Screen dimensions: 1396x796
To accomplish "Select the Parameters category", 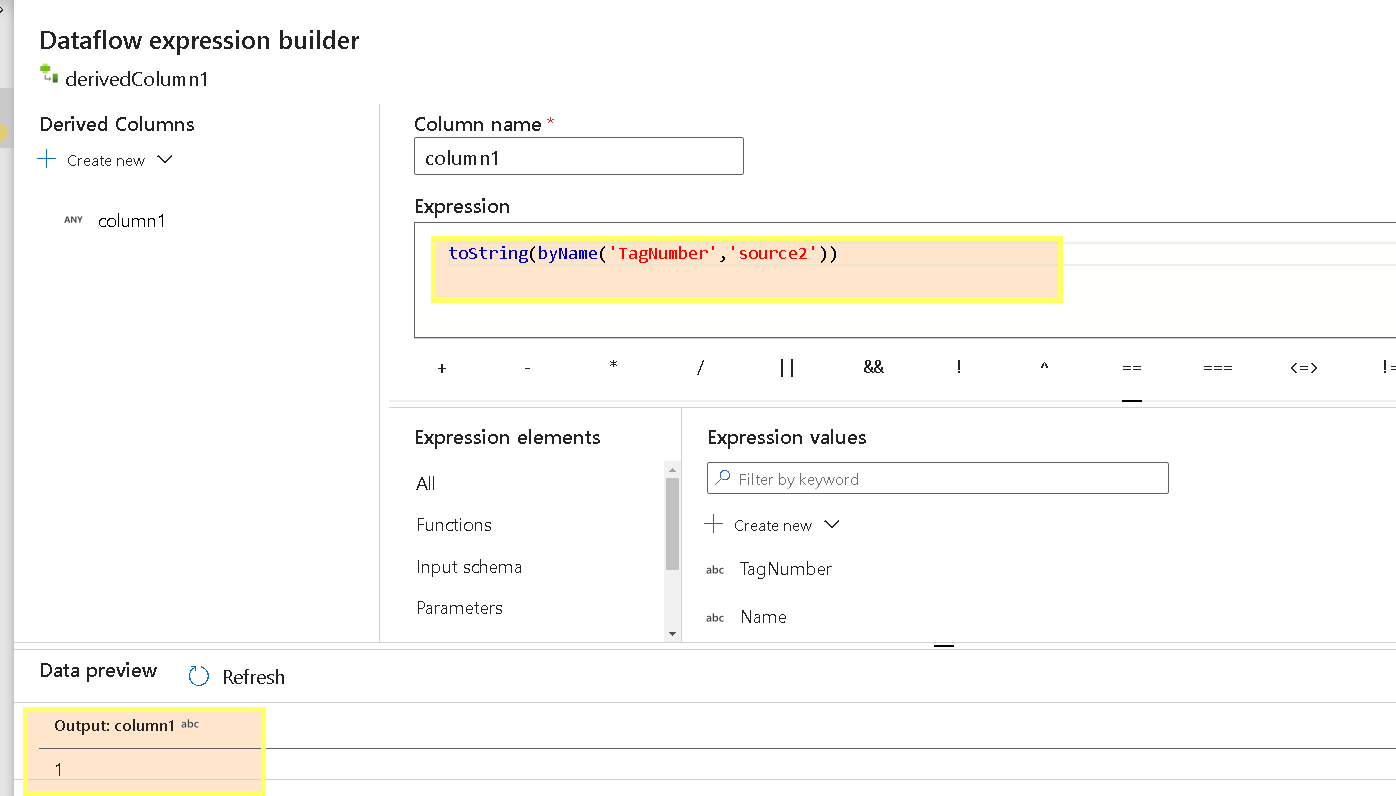I will [x=459, y=608].
